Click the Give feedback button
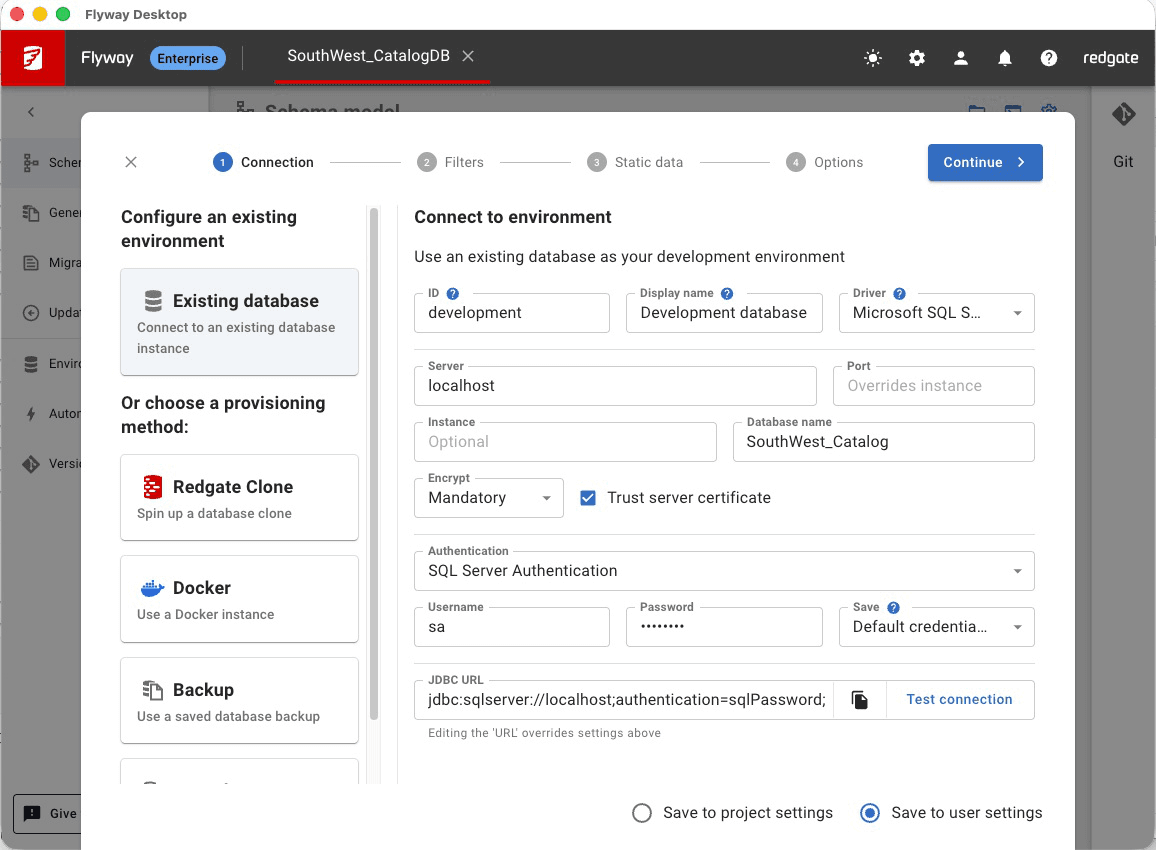This screenshot has height=850, width=1156. 47,814
